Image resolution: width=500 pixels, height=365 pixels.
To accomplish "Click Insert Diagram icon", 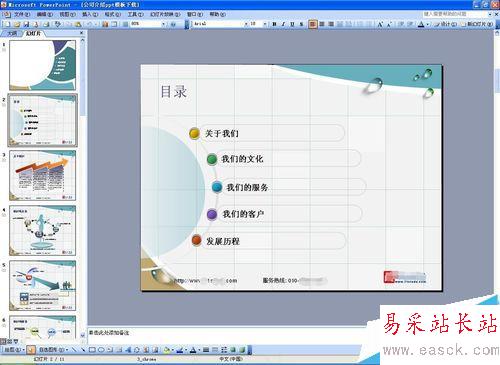I will 137,350.
